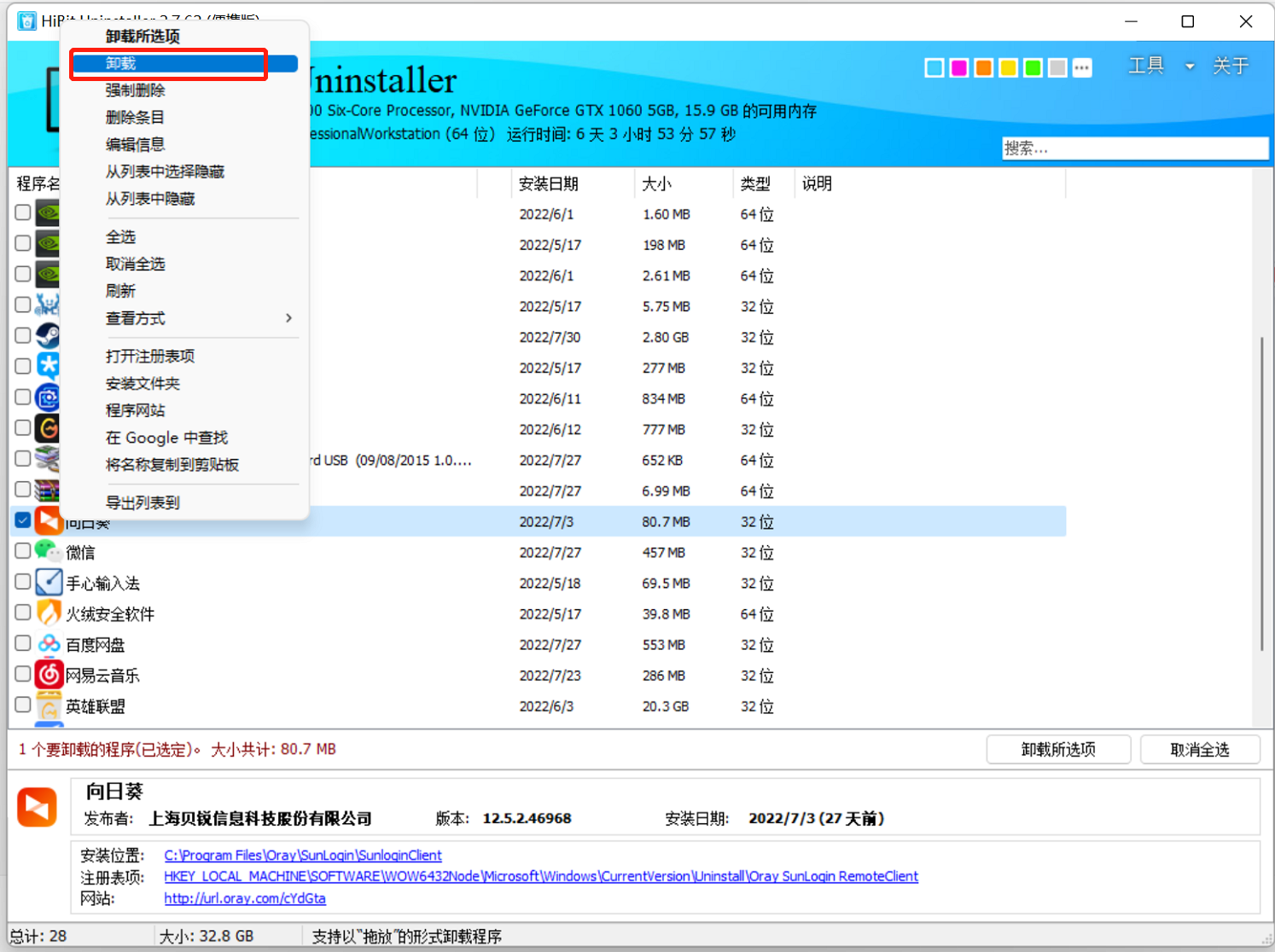Open the 向日葵 website link url.oray.com
Screen dimensions: 1275x952
(x=244, y=897)
